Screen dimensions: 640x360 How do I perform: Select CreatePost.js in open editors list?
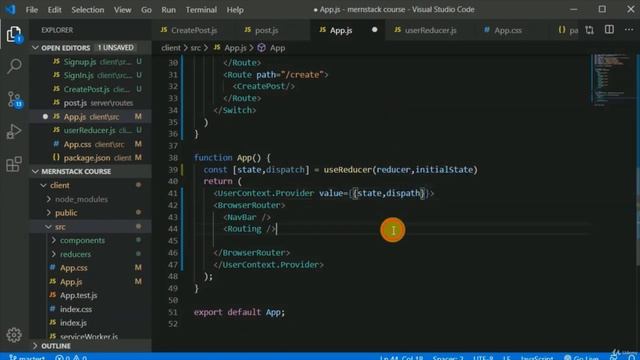click(x=91, y=89)
